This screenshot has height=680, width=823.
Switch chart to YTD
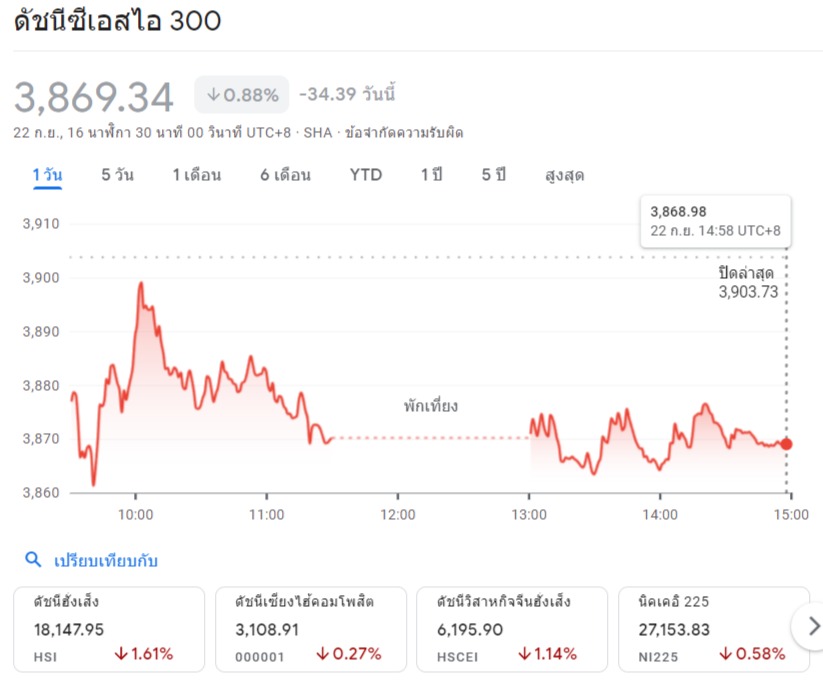pyautogui.click(x=366, y=175)
